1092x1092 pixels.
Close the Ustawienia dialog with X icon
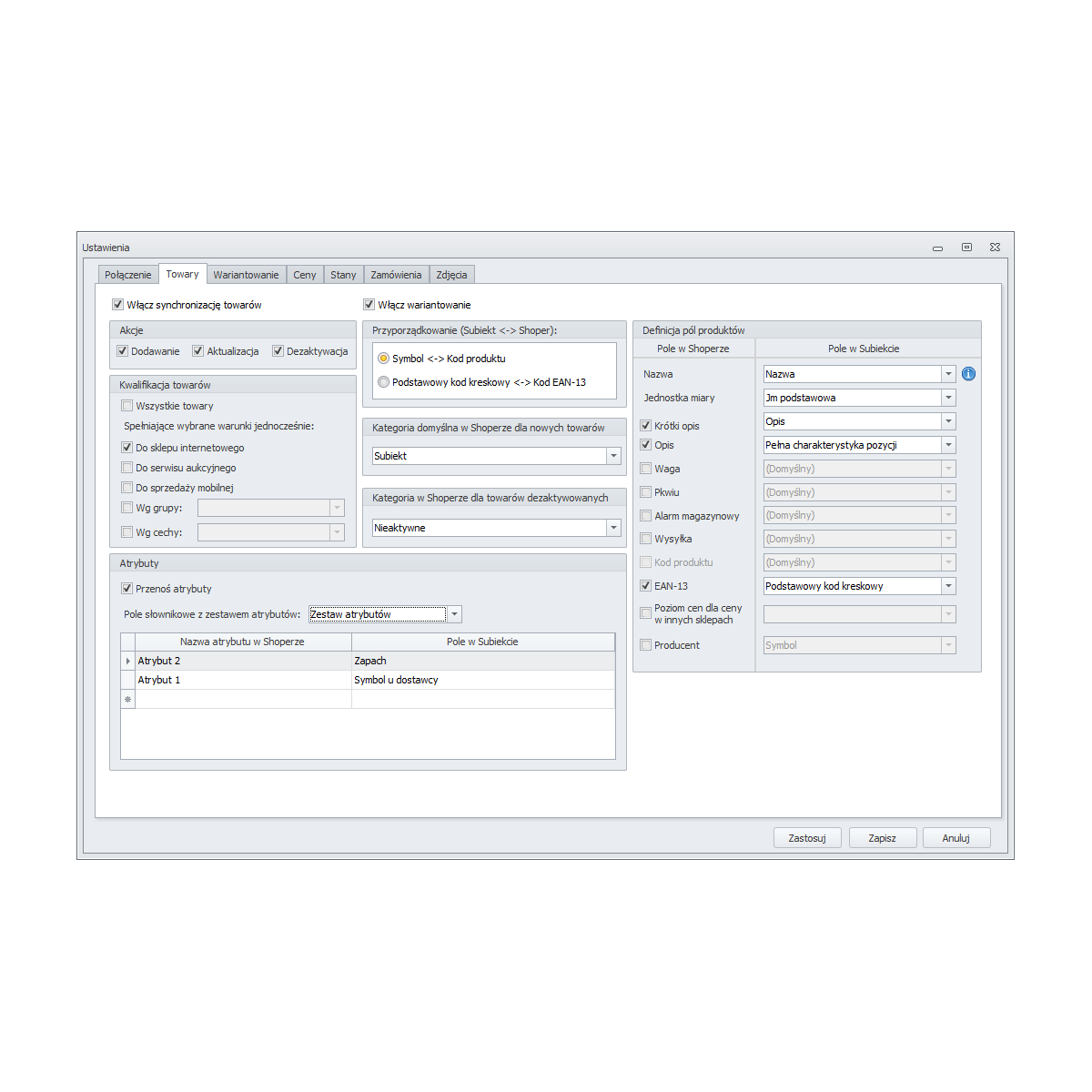[995, 248]
